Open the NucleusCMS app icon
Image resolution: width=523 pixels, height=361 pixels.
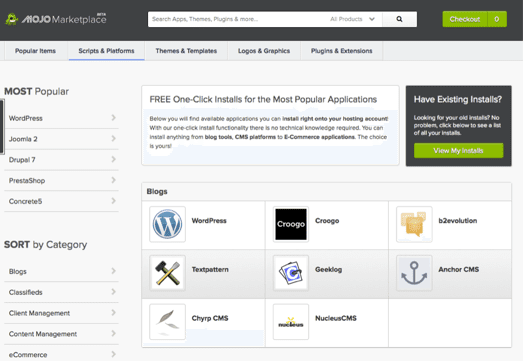tap(291, 322)
